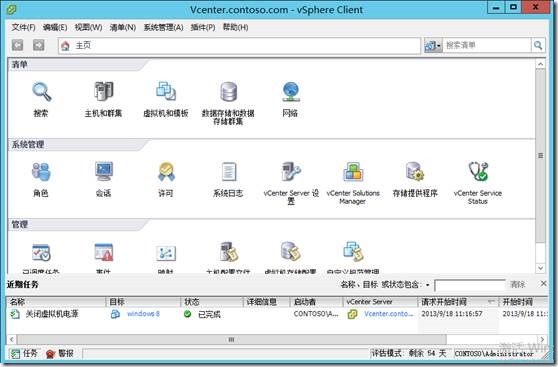Open the scheduled tasks calendar icon
The width and height of the screenshot is (558, 367).
[x=41, y=252]
